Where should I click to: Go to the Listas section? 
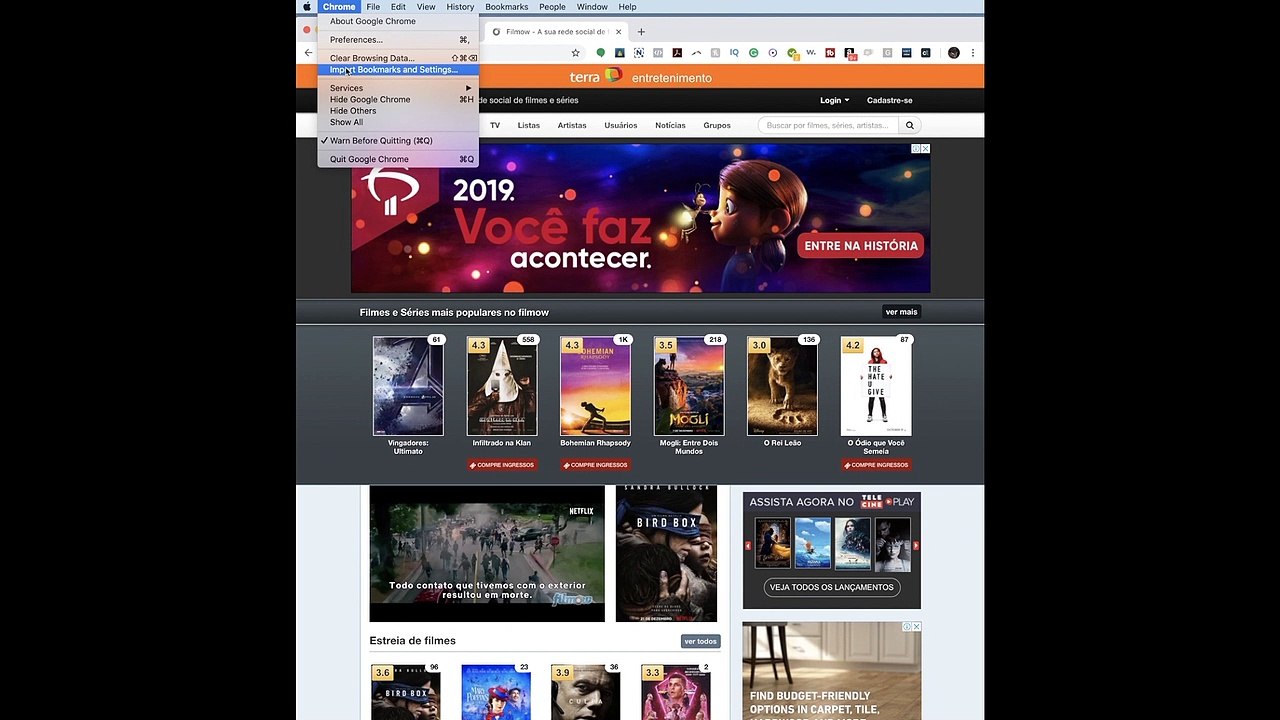tap(529, 126)
